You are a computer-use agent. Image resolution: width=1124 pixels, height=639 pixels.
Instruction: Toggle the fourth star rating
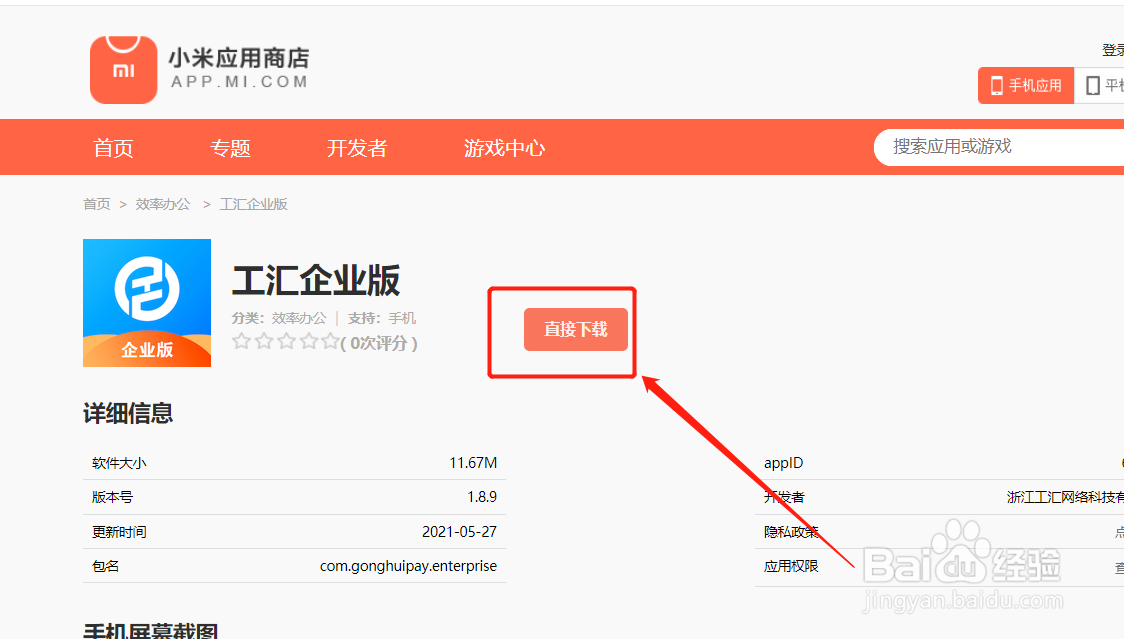coord(309,341)
